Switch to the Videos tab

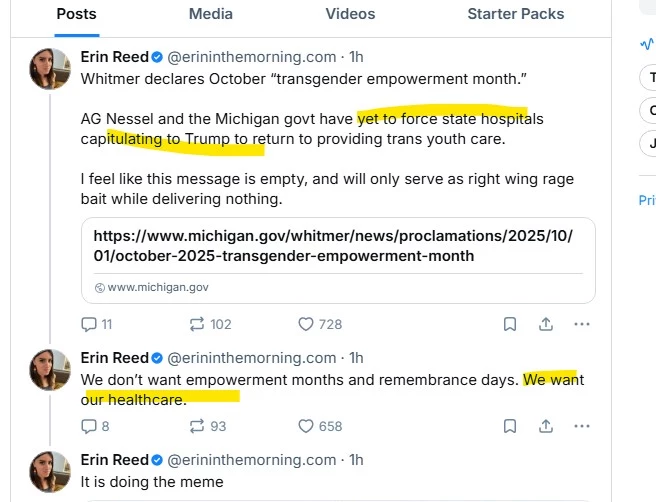pos(350,14)
